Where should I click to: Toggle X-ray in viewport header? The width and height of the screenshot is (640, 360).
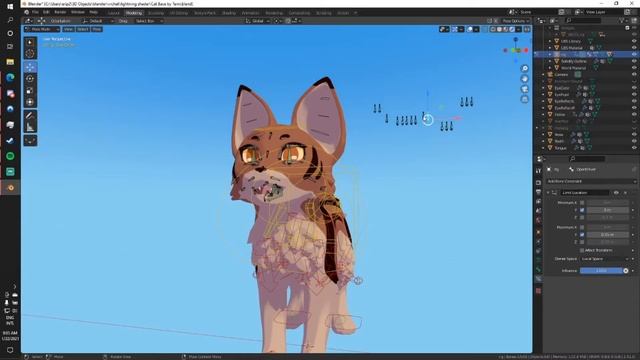[485, 29]
